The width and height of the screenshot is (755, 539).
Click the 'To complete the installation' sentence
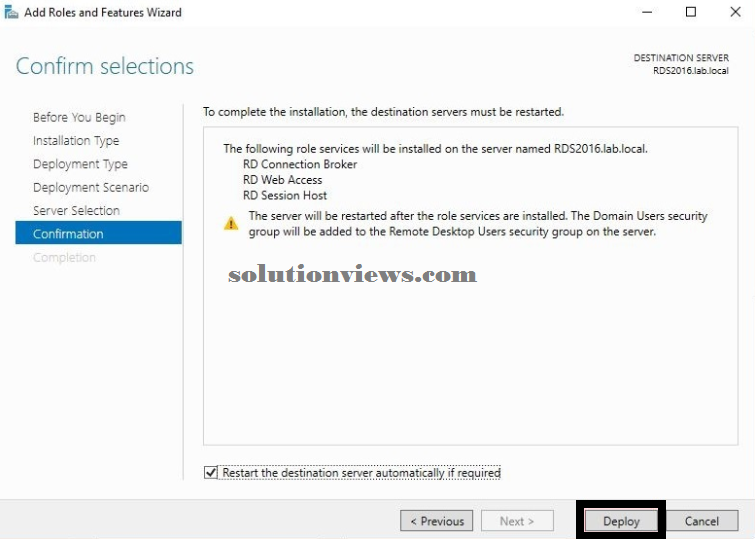click(383, 112)
